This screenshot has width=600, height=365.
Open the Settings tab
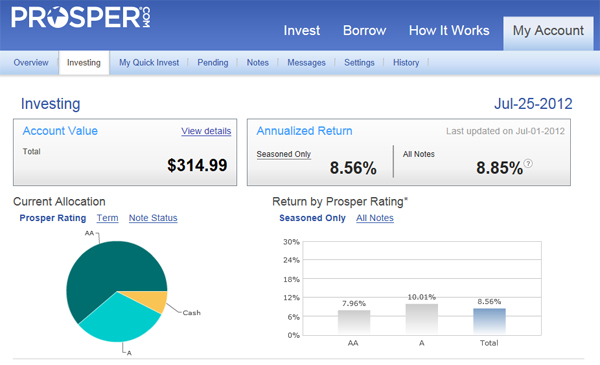coord(359,62)
